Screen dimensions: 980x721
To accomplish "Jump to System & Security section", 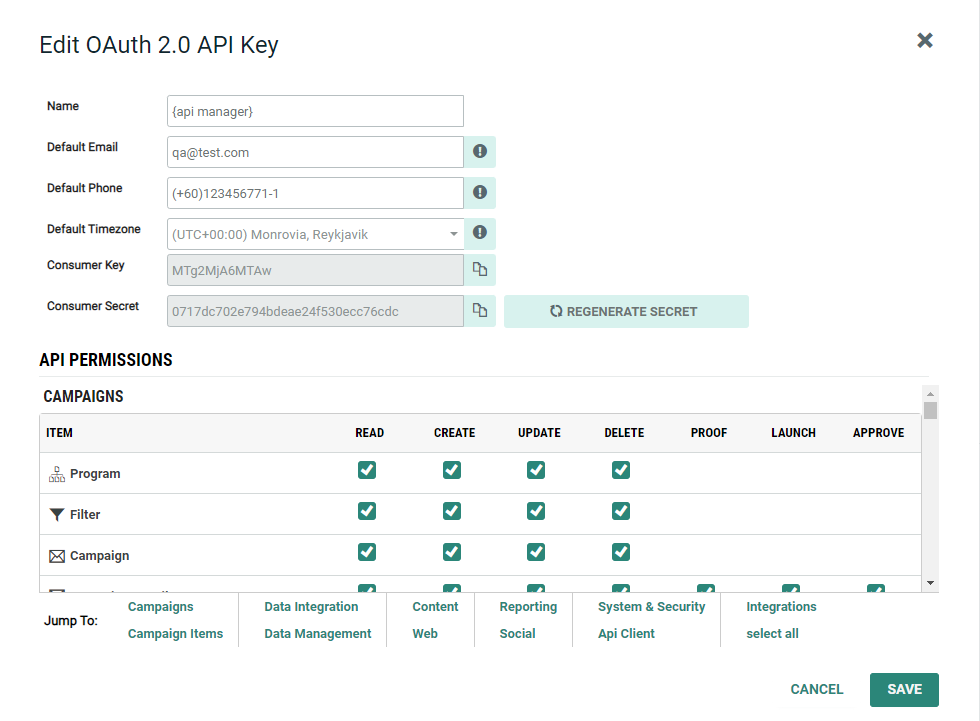I will (x=651, y=607).
